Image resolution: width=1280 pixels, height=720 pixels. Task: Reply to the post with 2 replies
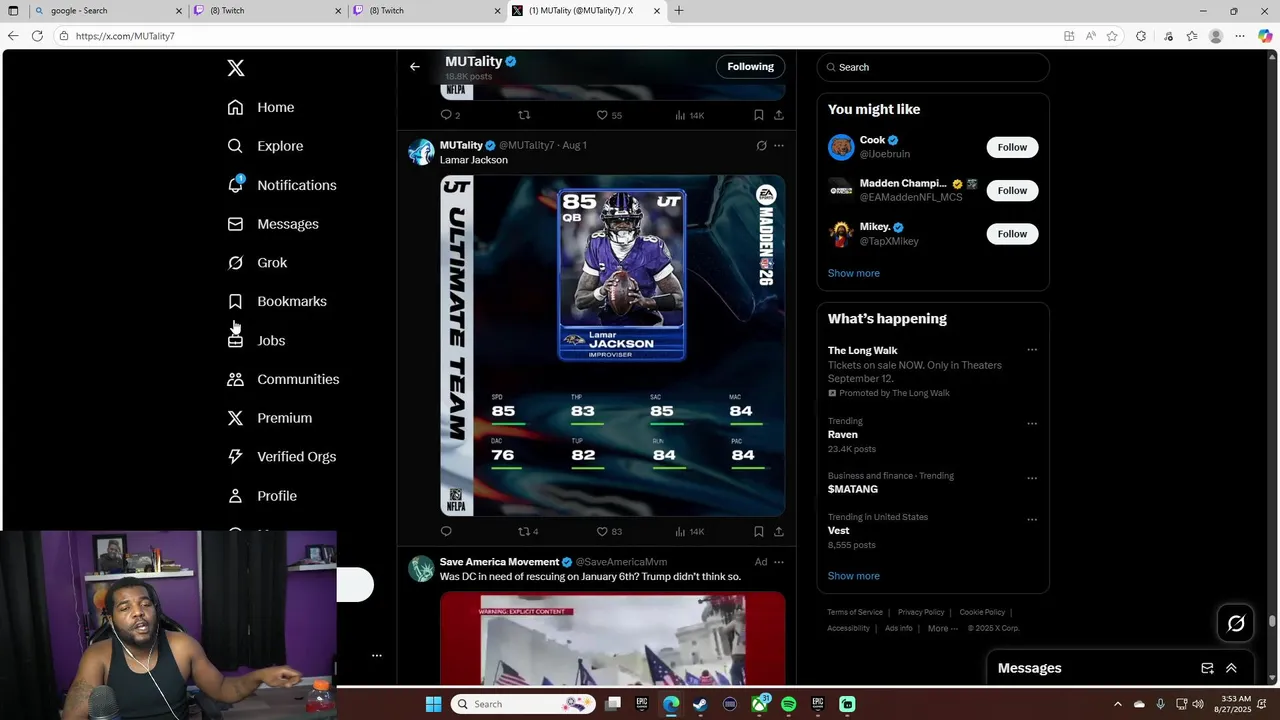[450, 115]
